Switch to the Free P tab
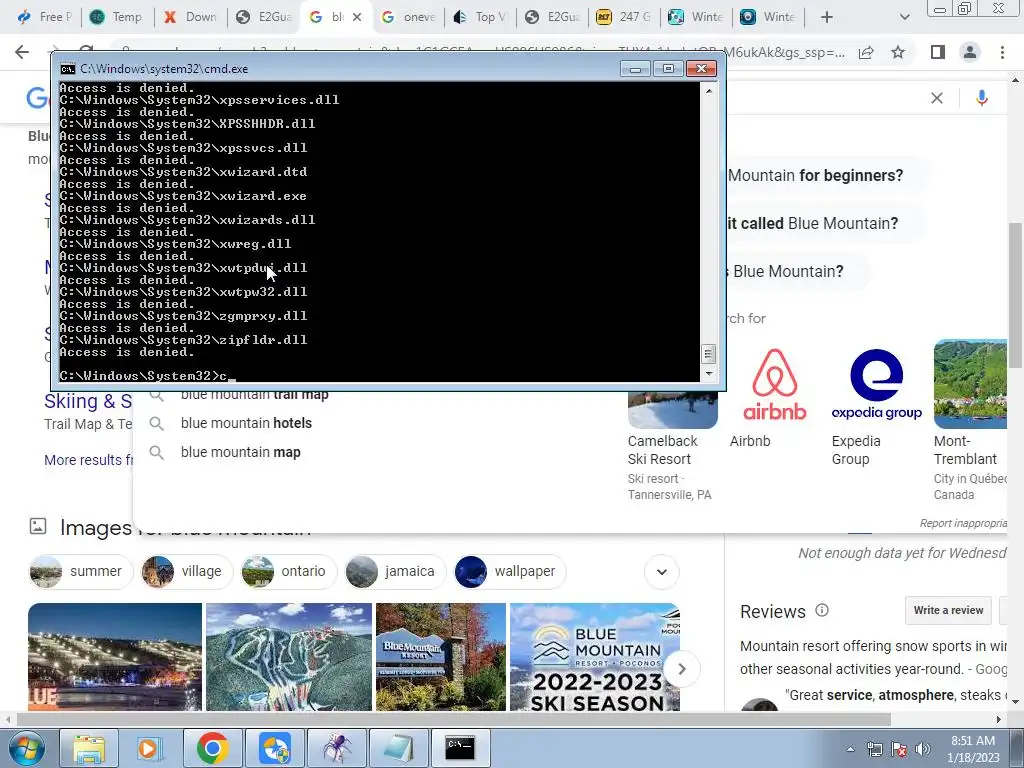The height and width of the screenshot is (768, 1024). 45,17
